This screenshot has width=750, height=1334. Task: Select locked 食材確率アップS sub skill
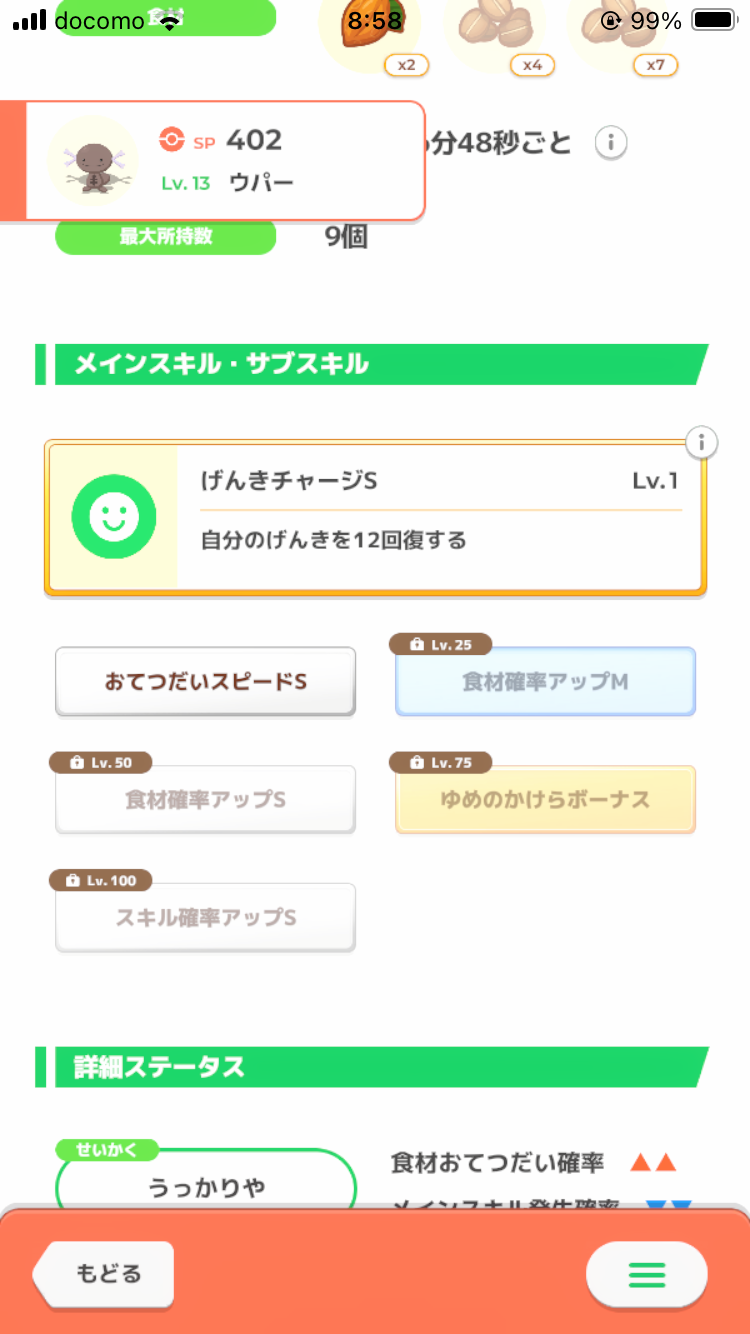tap(205, 800)
